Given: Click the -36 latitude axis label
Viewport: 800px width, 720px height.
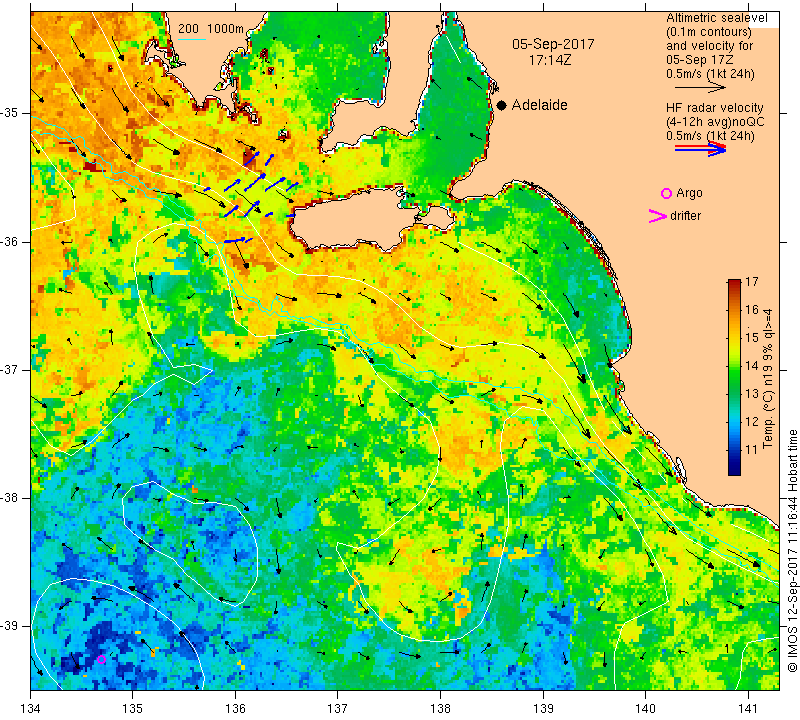Looking at the screenshot, I should (x=14, y=241).
